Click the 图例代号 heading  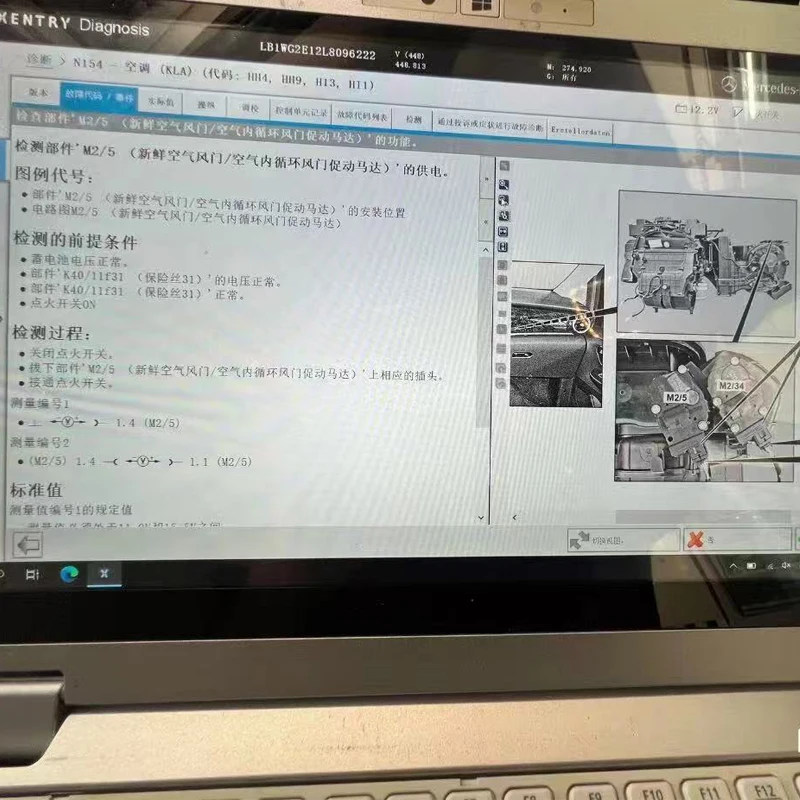[x=54, y=175]
